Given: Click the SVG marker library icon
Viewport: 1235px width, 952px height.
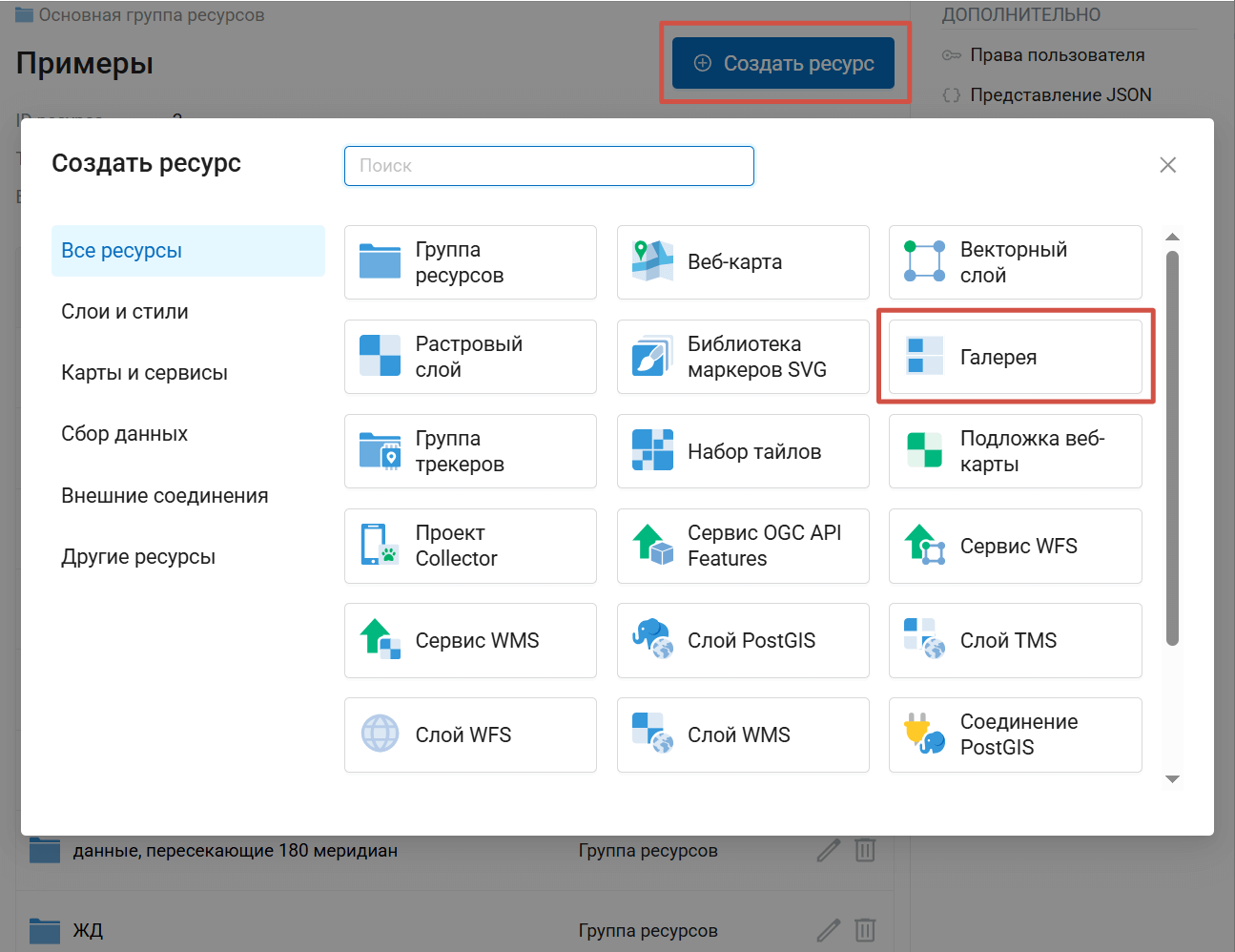Looking at the screenshot, I should 652,356.
